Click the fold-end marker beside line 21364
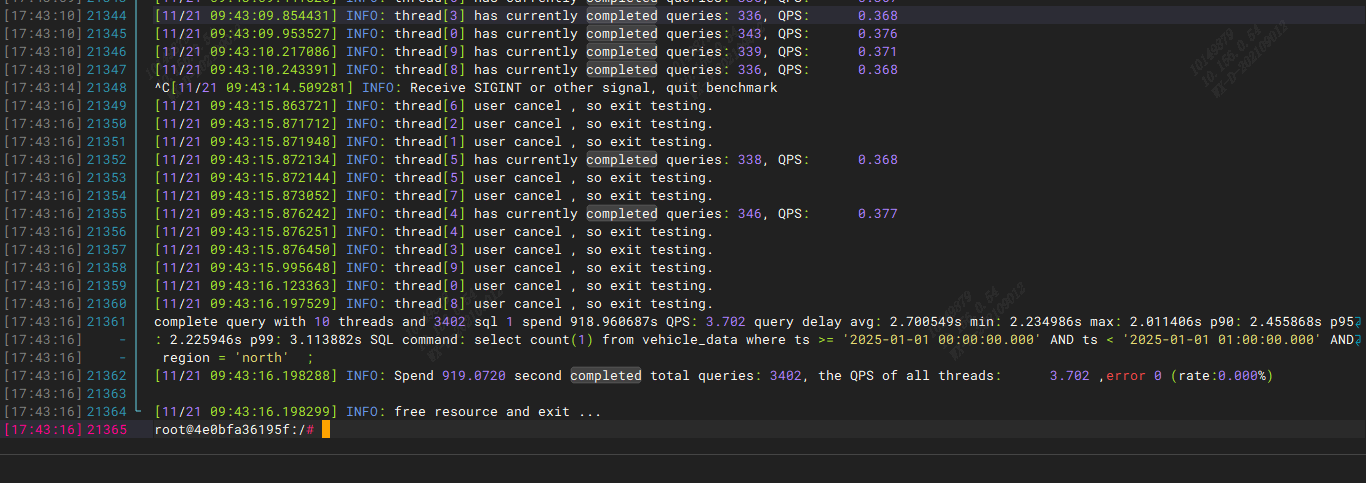This screenshot has width=1366, height=483. 138,411
